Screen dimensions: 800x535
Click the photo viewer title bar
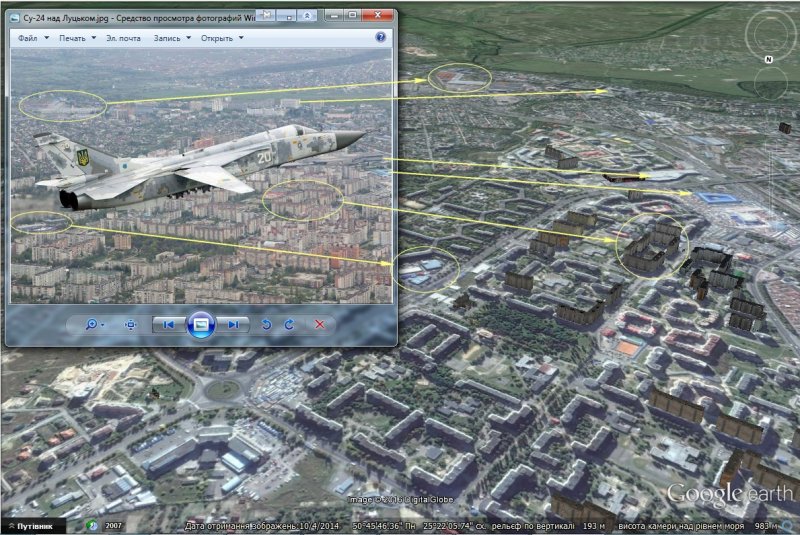tap(130, 17)
